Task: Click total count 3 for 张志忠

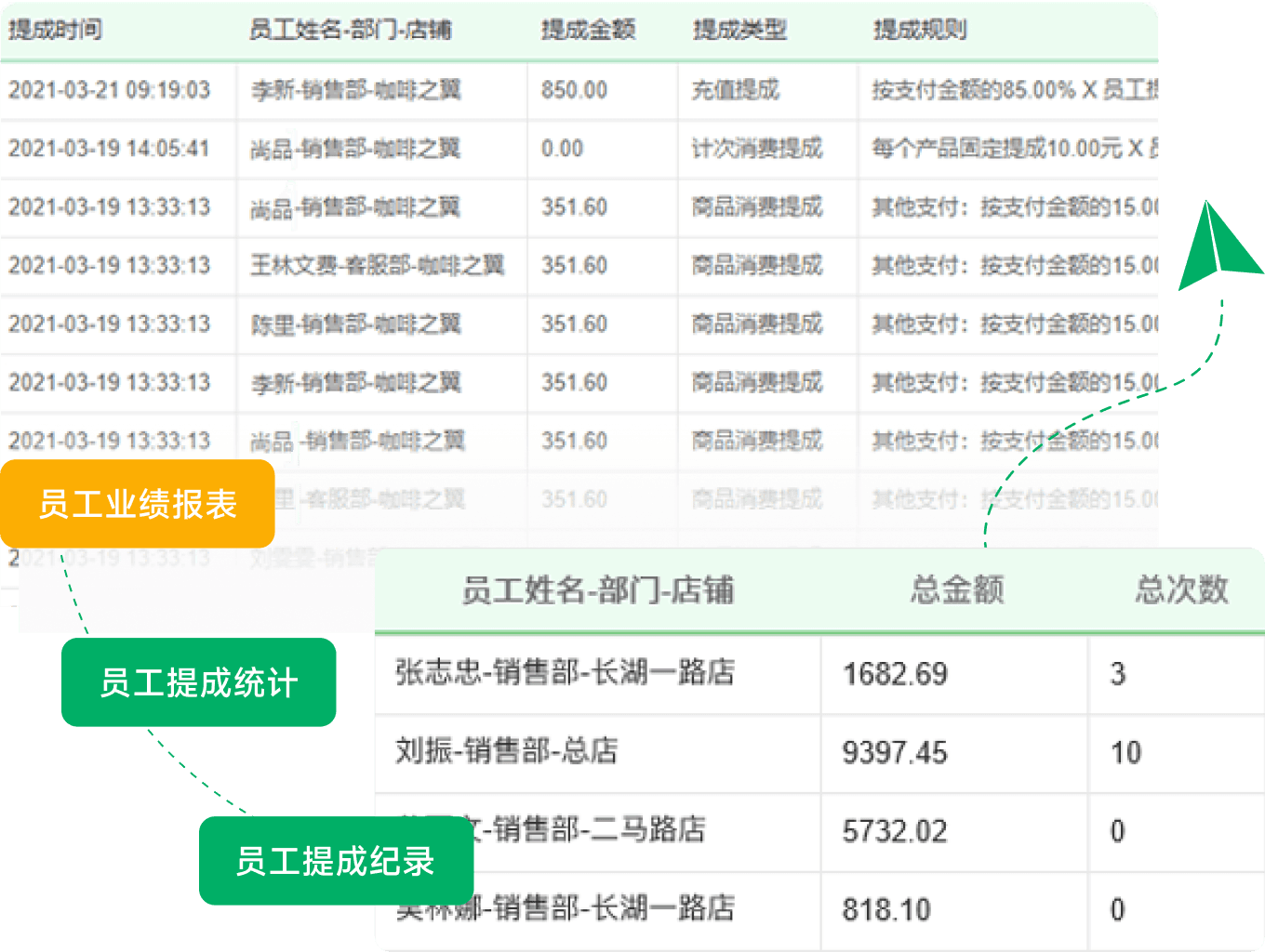Action: pyautogui.click(x=1118, y=674)
